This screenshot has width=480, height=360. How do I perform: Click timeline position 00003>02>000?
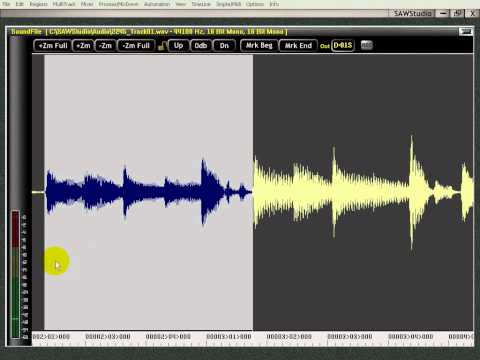(x=289, y=337)
